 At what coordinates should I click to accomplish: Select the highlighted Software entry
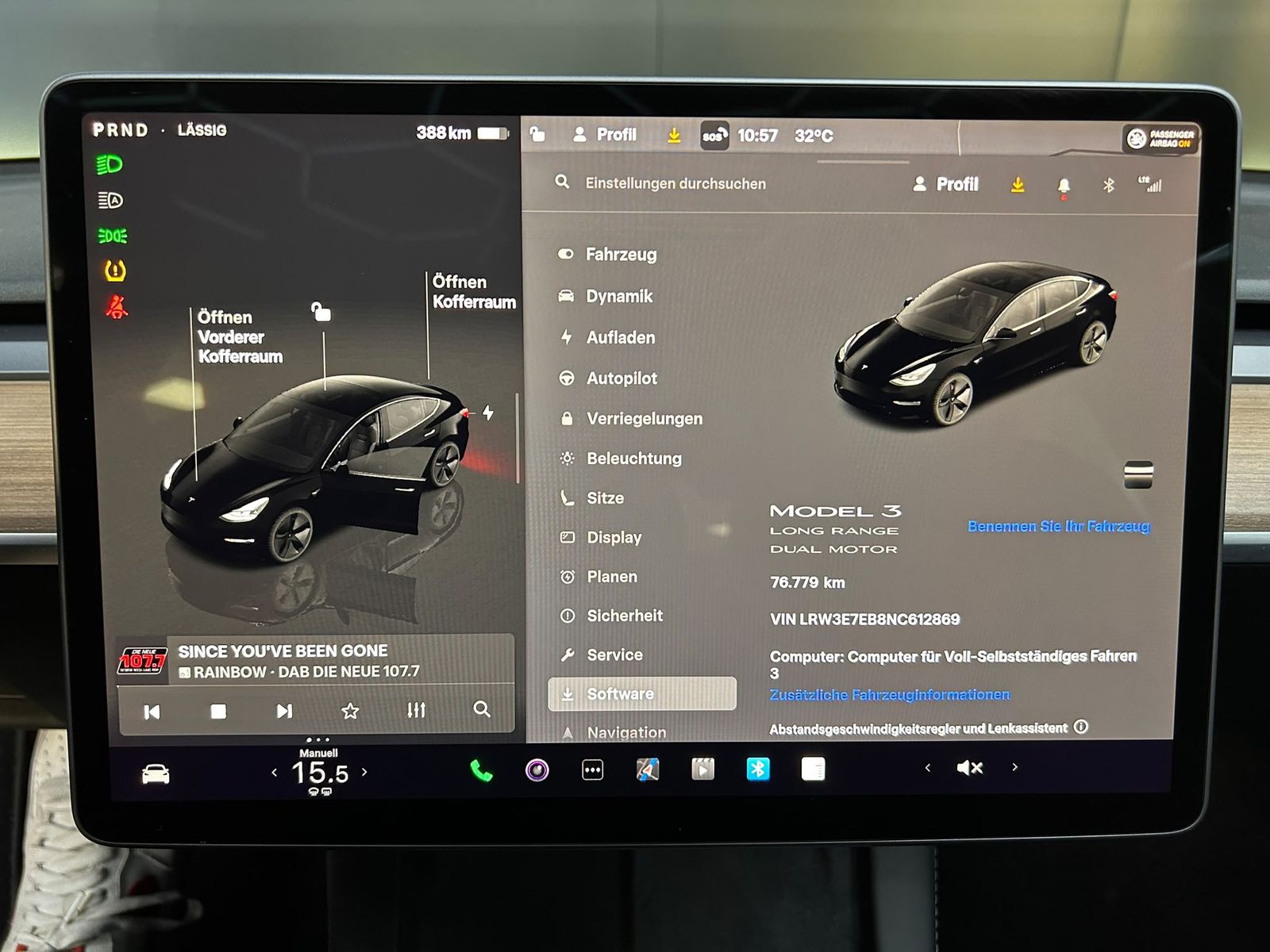coord(642,693)
